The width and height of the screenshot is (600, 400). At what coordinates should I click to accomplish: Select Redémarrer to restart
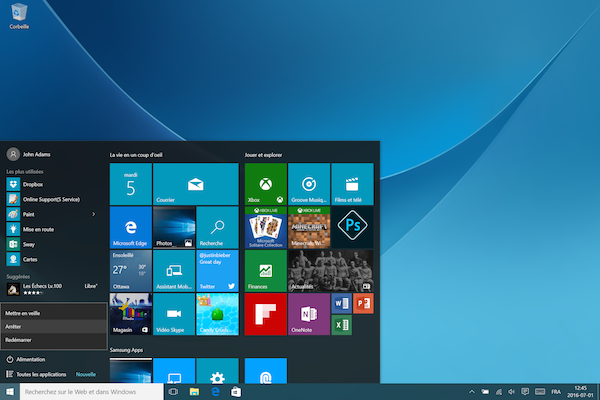coord(54,340)
